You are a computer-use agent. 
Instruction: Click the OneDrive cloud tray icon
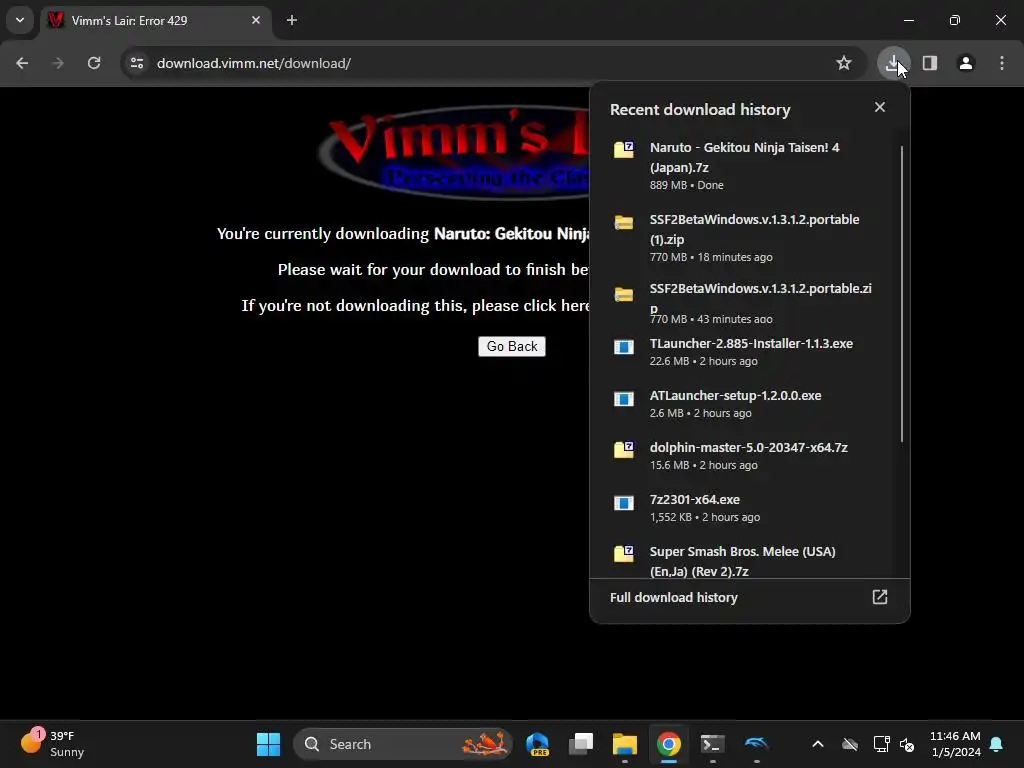850,744
